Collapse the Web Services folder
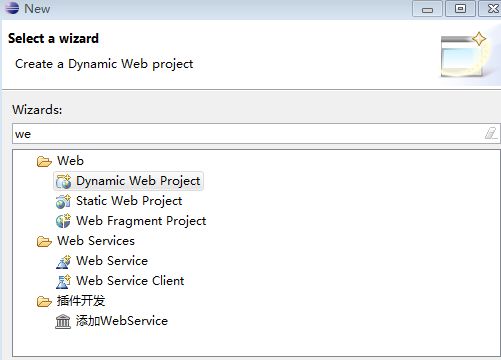This screenshot has height=360, width=501. [x=44, y=241]
